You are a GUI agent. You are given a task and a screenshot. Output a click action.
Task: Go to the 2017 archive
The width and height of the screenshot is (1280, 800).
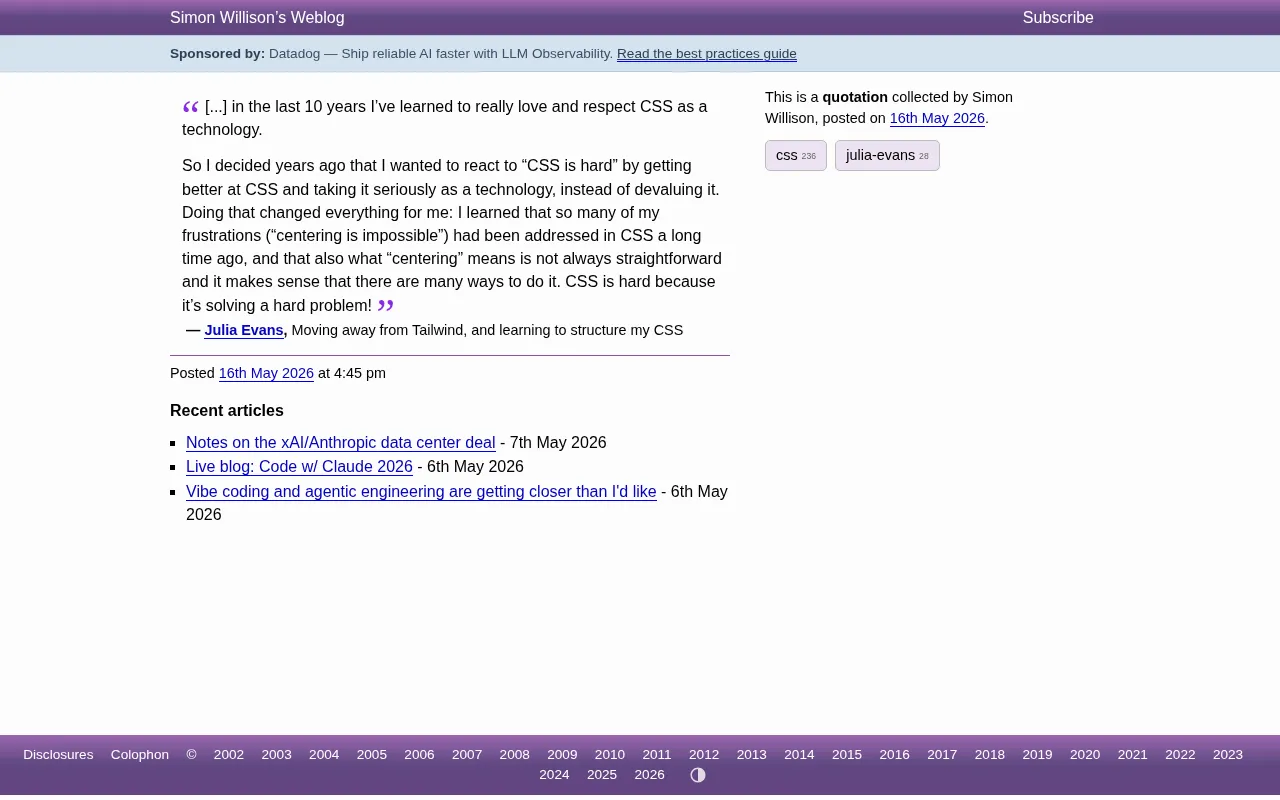[x=942, y=755]
